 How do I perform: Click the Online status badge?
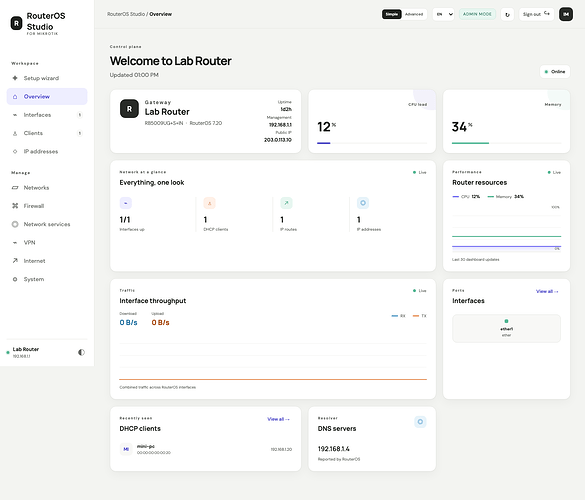(x=555, y=72)
